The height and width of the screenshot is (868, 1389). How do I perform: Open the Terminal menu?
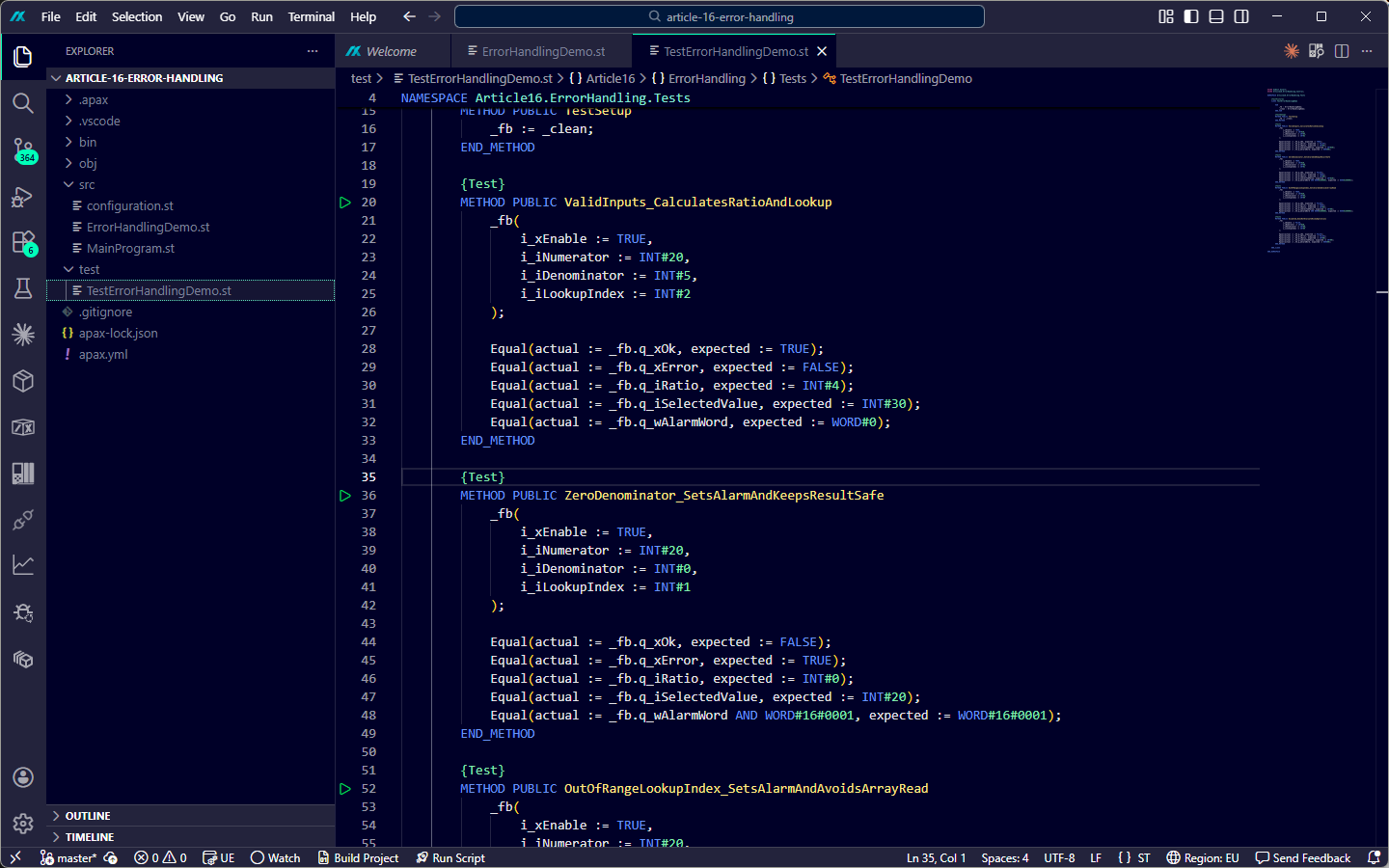point(311,16)
